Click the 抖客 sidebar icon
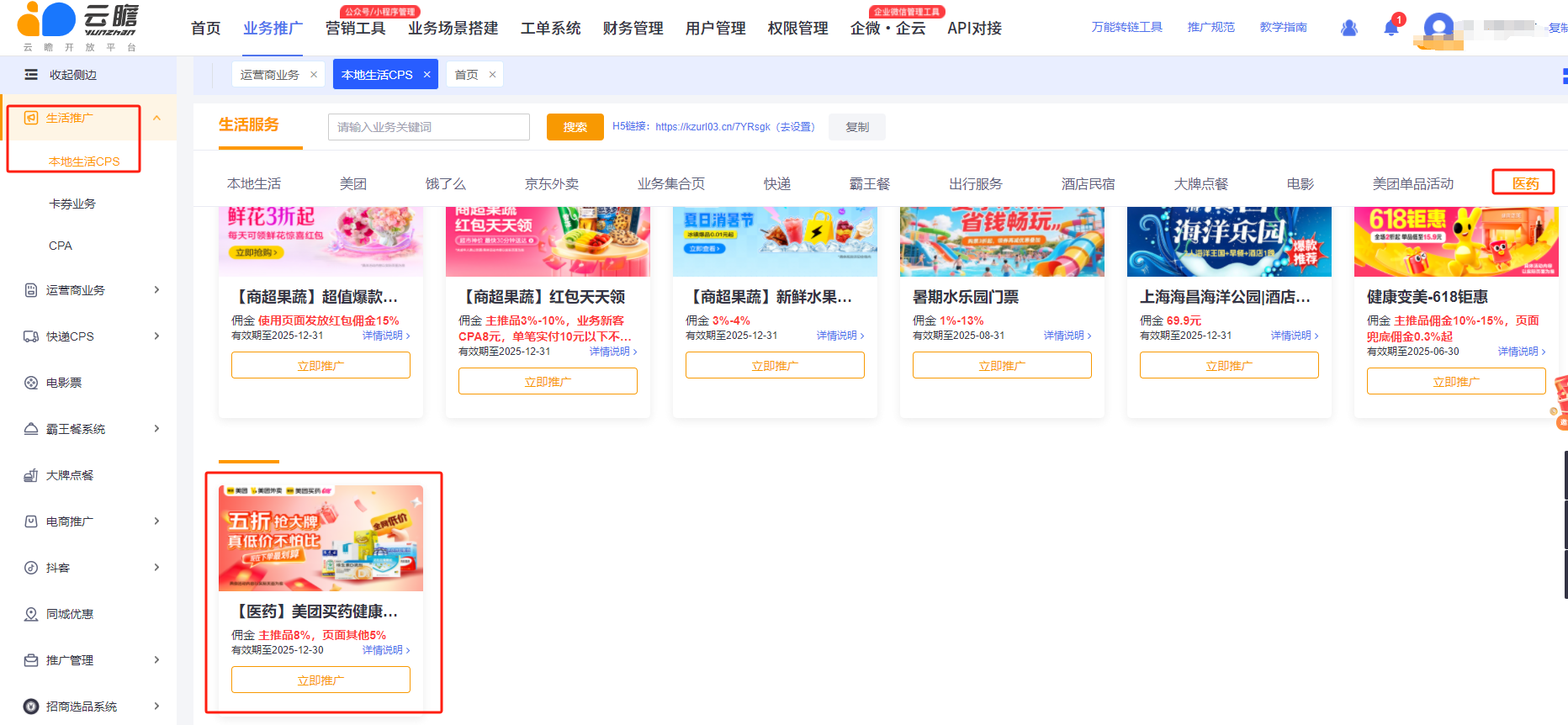Viewport: 1568px width, 725px height. pyautogui.click(x=31, y=568)
